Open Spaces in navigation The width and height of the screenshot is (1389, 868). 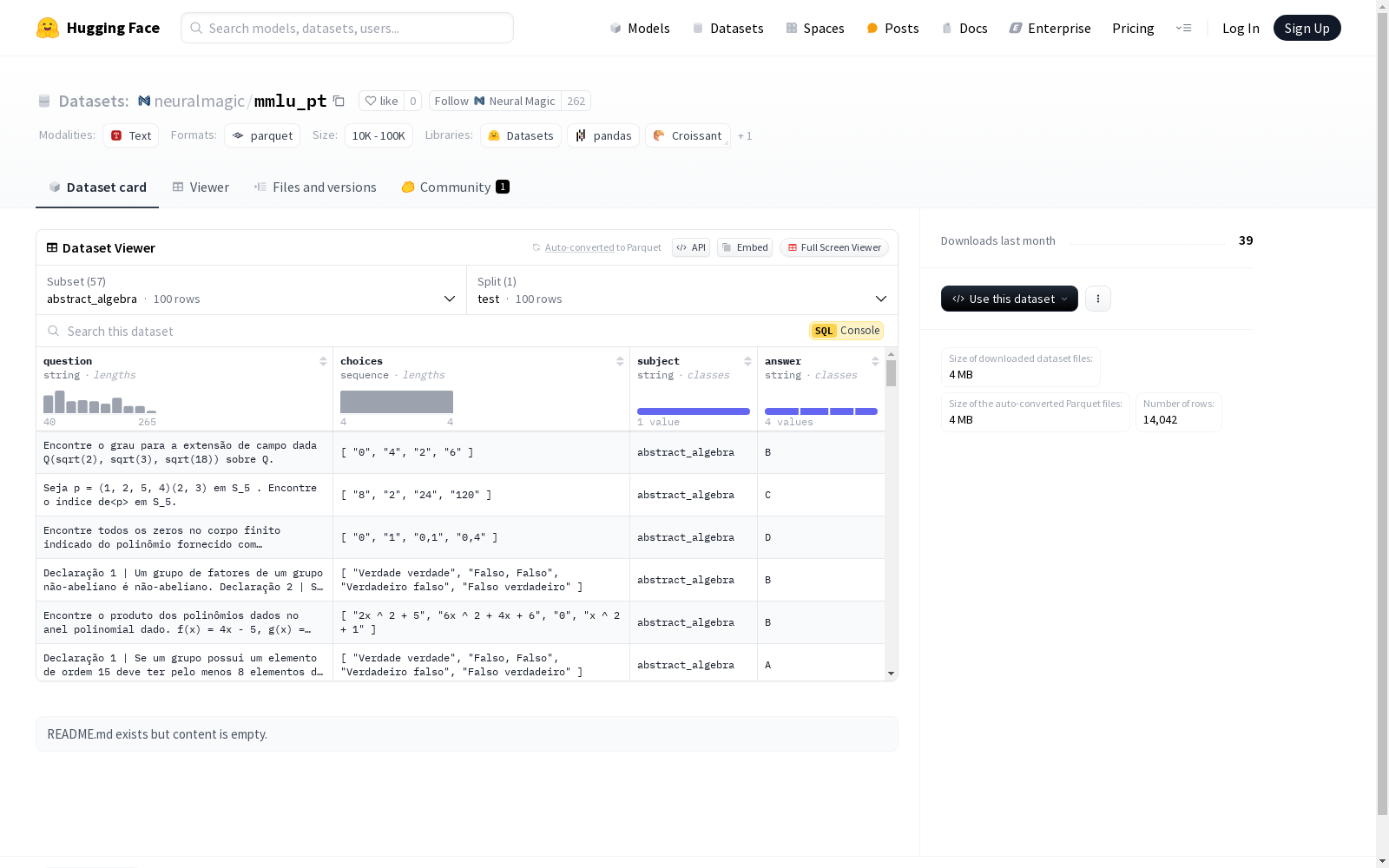[x=814, y=28]
